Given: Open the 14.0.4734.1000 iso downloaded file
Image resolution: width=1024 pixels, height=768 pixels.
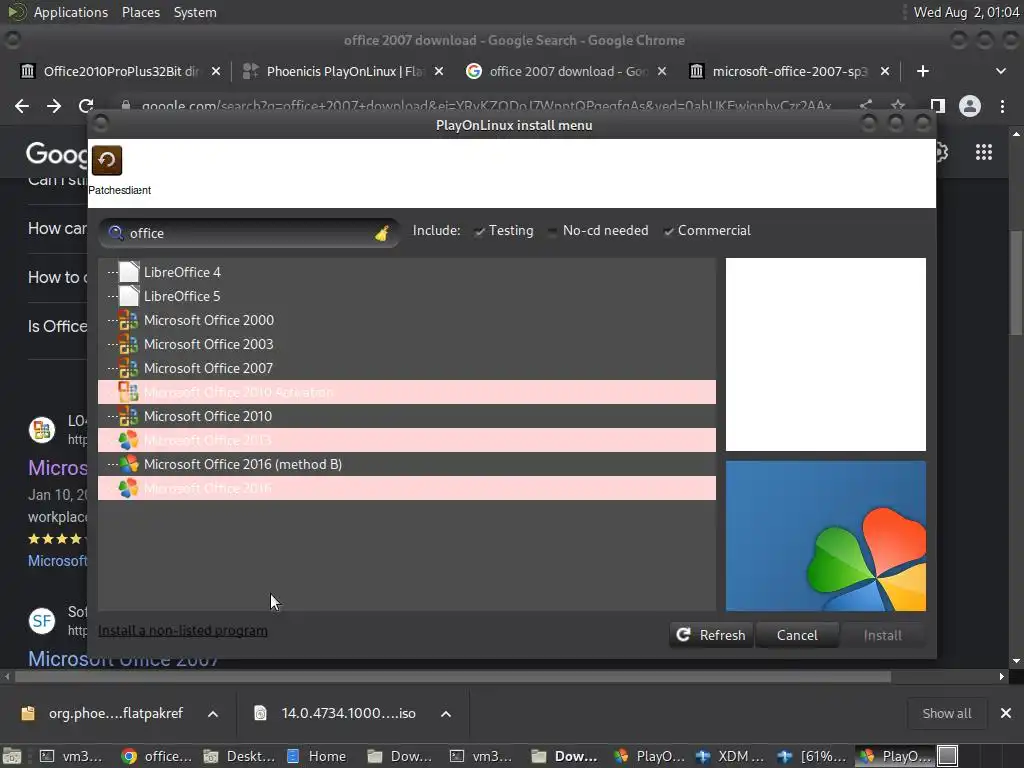Looking at the screenshot, I should point(338,713).
